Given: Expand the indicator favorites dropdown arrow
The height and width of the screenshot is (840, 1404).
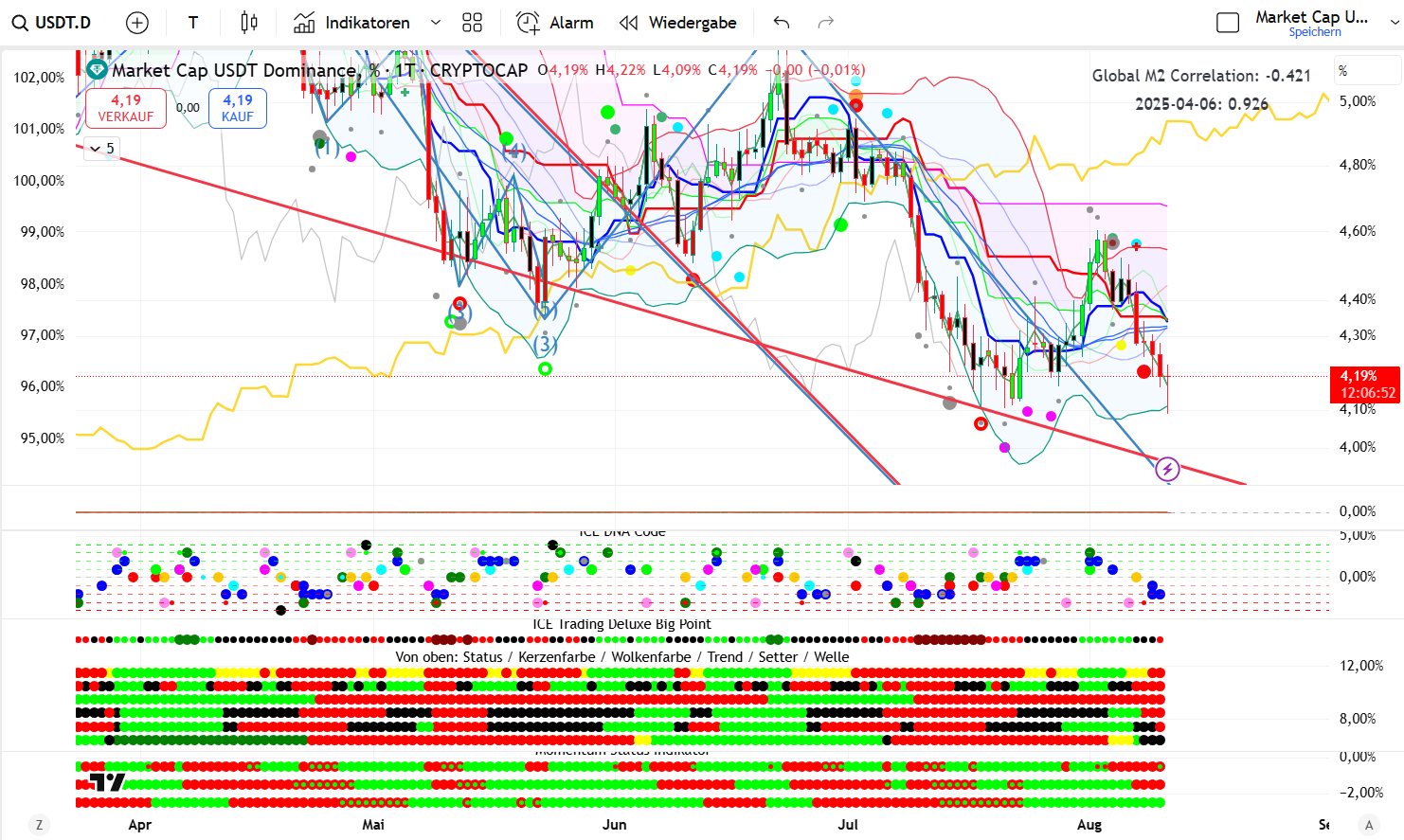Looking at the screenshot, I should 436,23.
